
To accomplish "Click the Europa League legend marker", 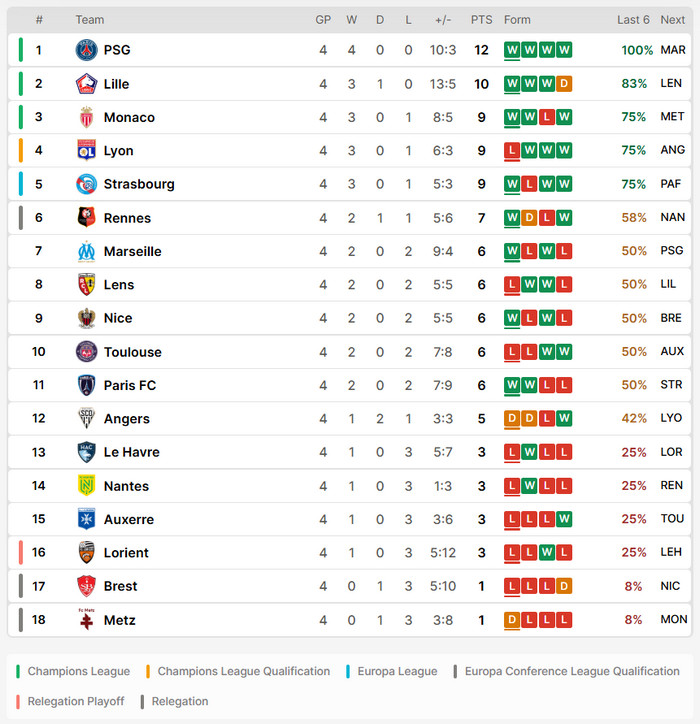I will coord(348,671).
